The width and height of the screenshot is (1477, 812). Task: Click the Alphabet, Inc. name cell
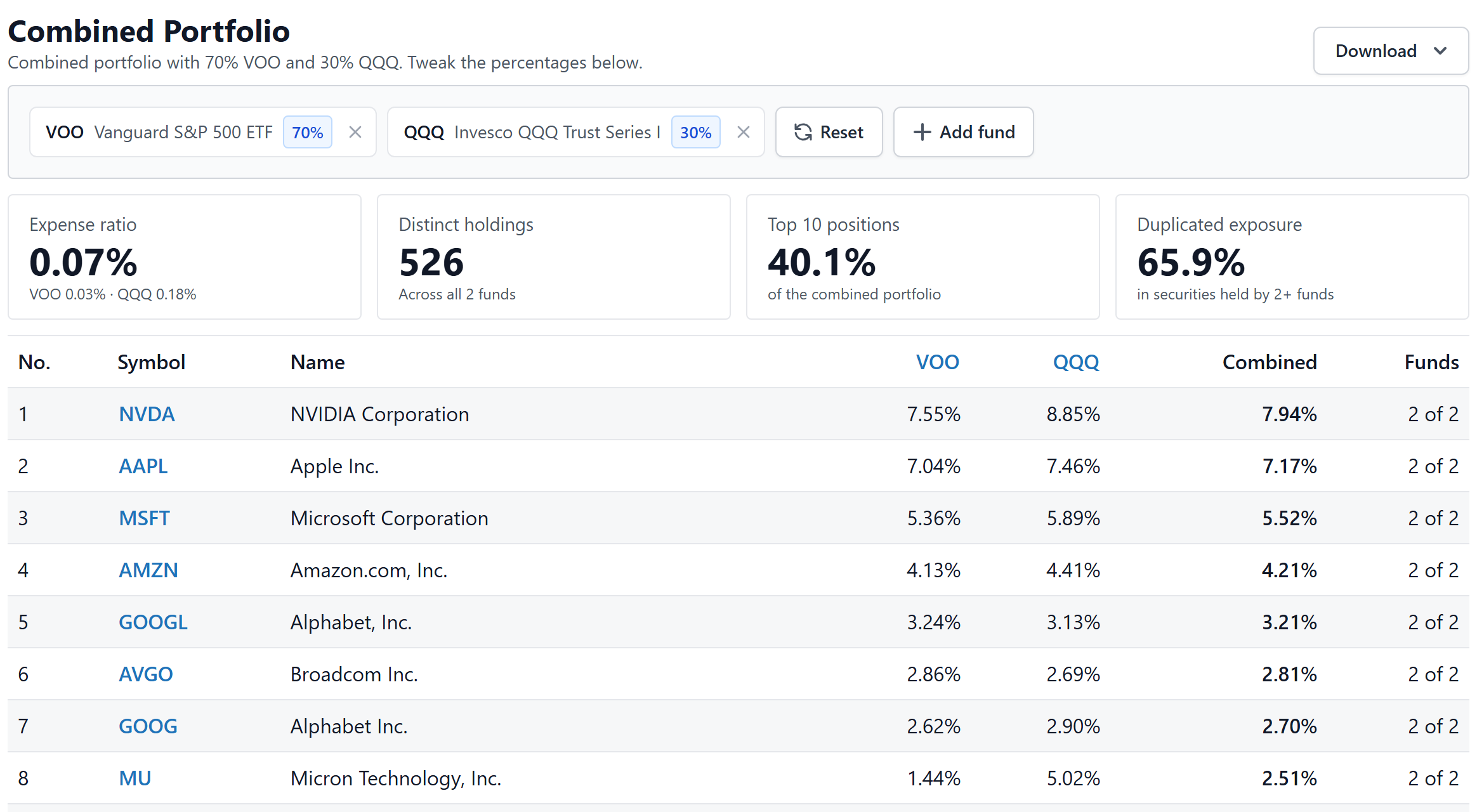click(x=351, y=622)
